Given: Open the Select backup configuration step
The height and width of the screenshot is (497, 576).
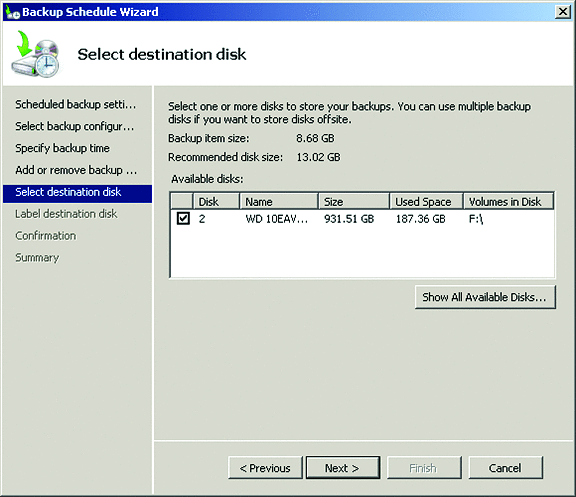Looking at the screenshot, I should (x=75, y=126).
